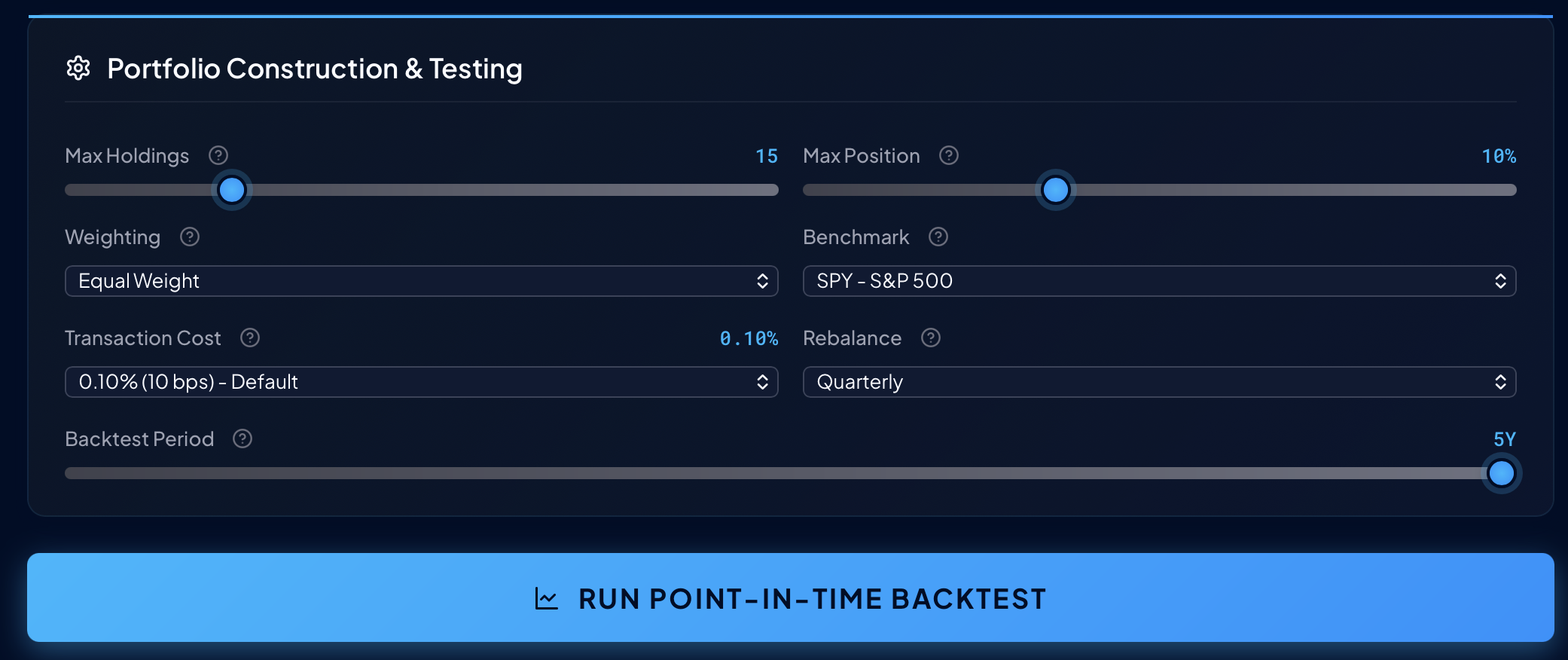Open the Quarterly rebalance dropdown
Screen dimensions: 1568x660
pyautogui.click(x=1159, y=382)
